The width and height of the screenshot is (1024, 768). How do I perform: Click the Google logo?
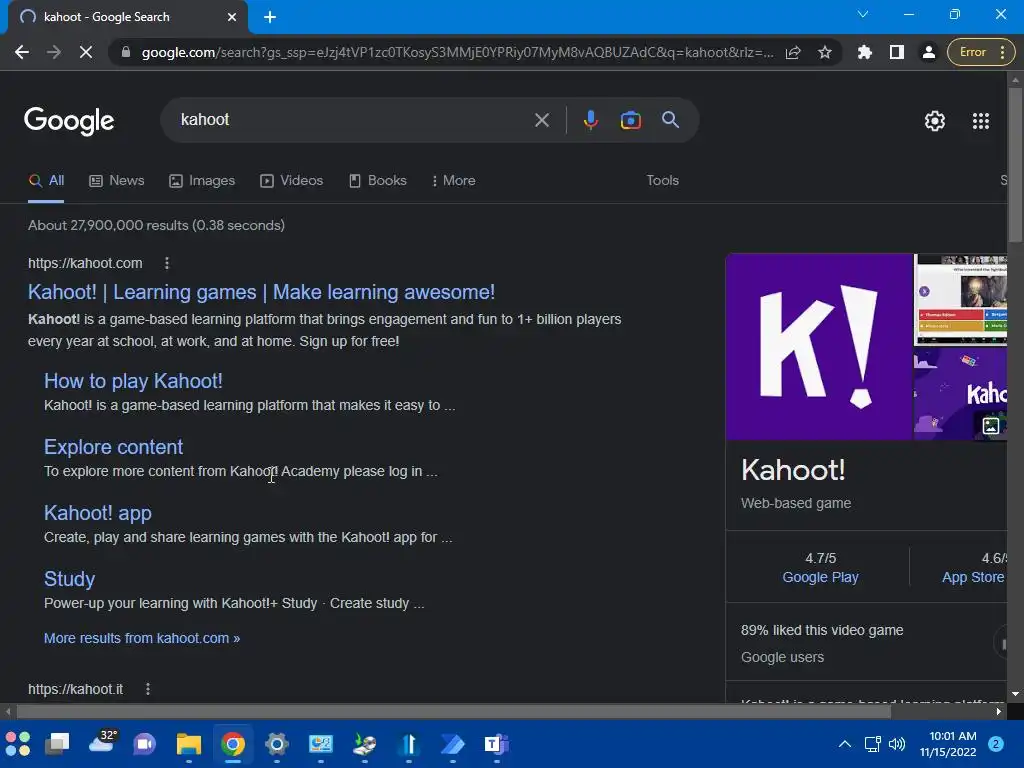[x=69, y=121]
